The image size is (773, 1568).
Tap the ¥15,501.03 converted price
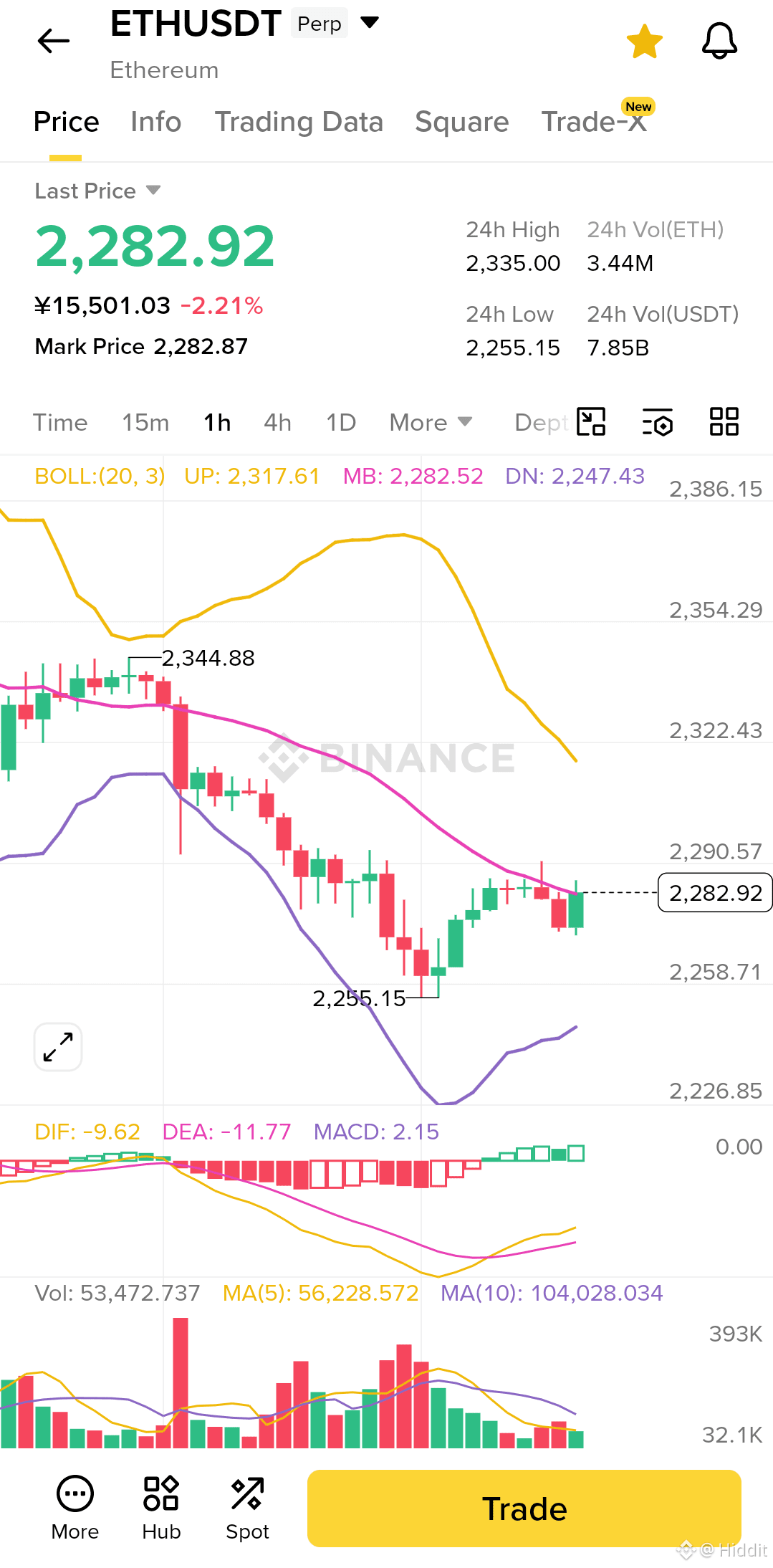pos(102,306)
